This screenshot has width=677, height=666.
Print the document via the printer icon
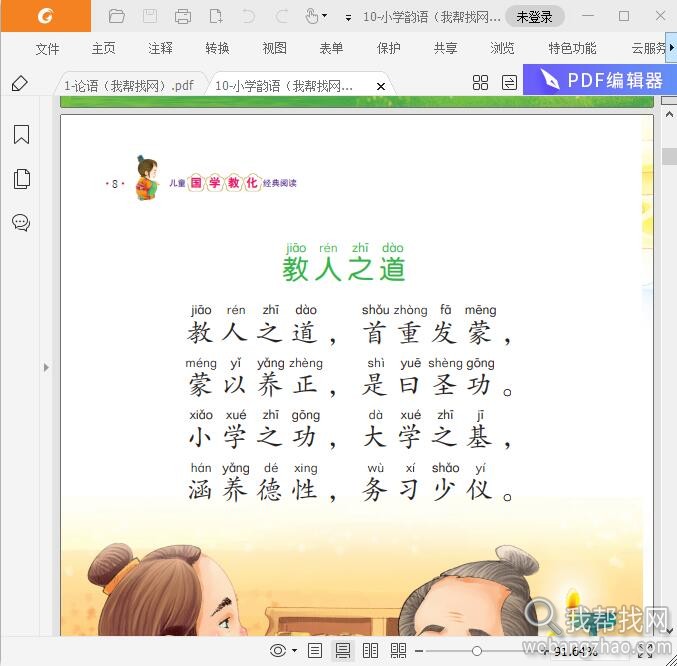183,16
